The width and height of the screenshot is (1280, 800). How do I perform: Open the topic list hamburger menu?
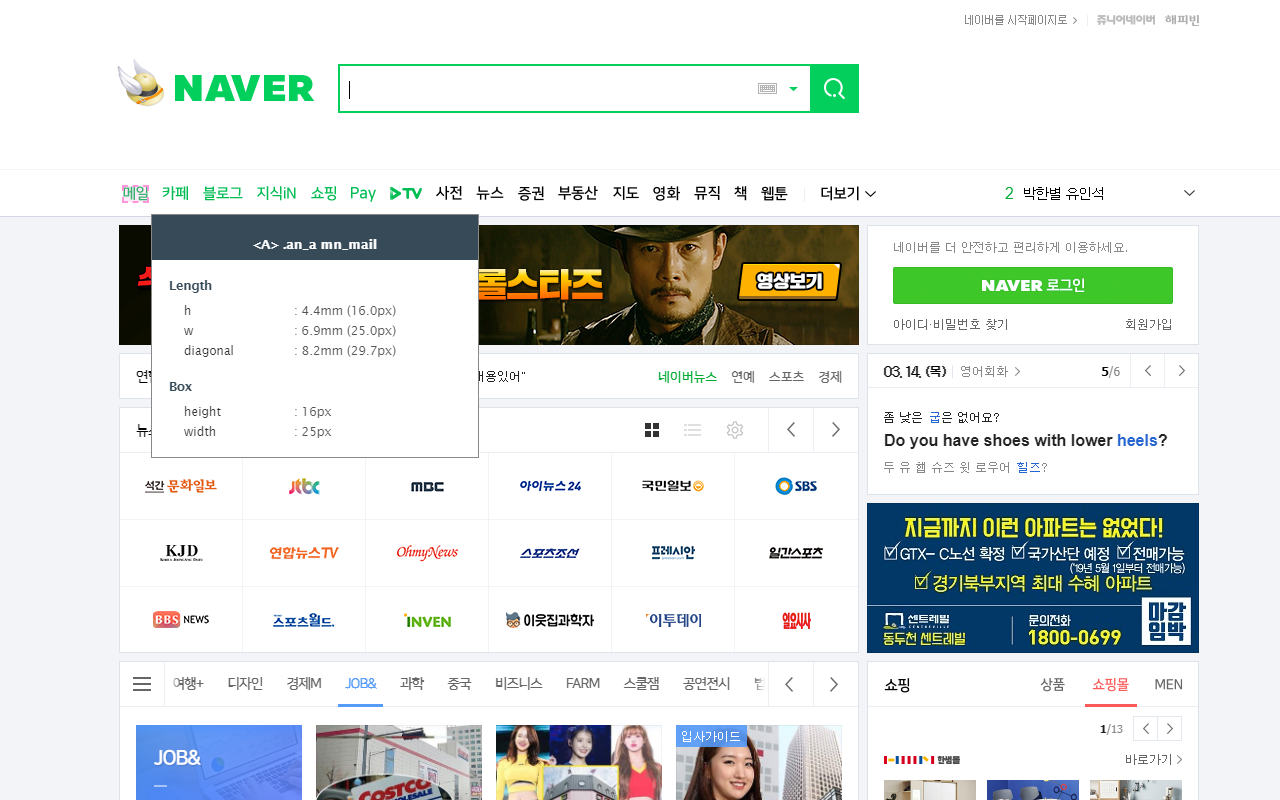pyautogui.click(x=142, y=684)
